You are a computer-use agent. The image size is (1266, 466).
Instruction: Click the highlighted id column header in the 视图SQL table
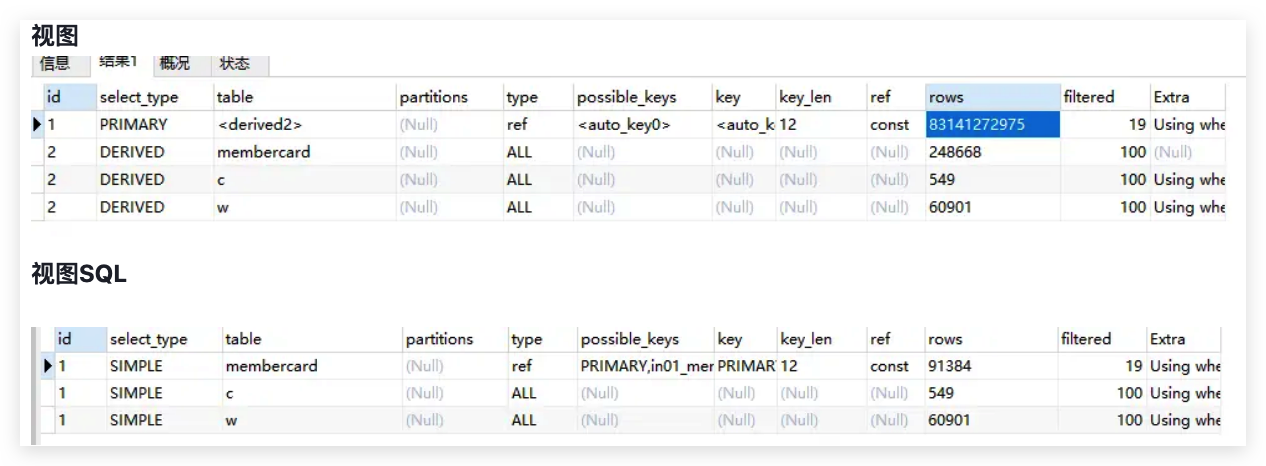tap(80, 339)
